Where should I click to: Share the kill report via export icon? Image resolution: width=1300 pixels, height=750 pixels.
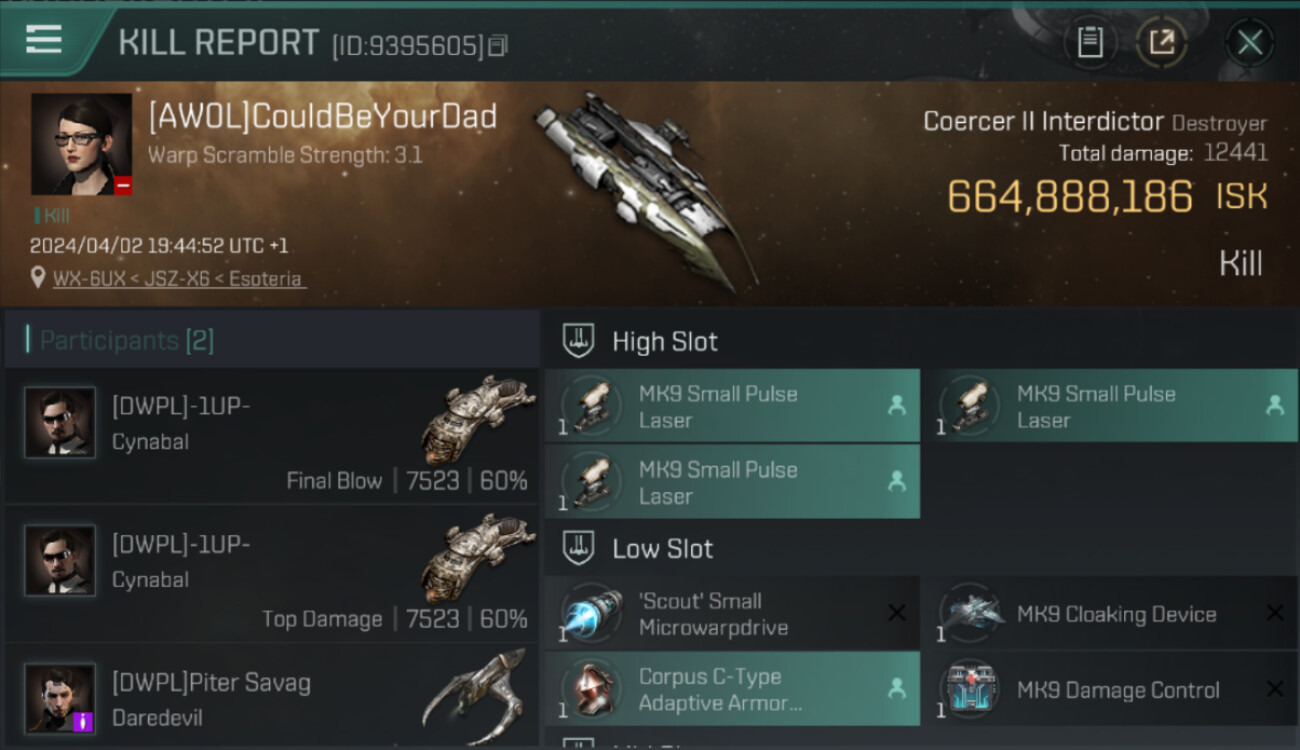[x=1161, y=42]
